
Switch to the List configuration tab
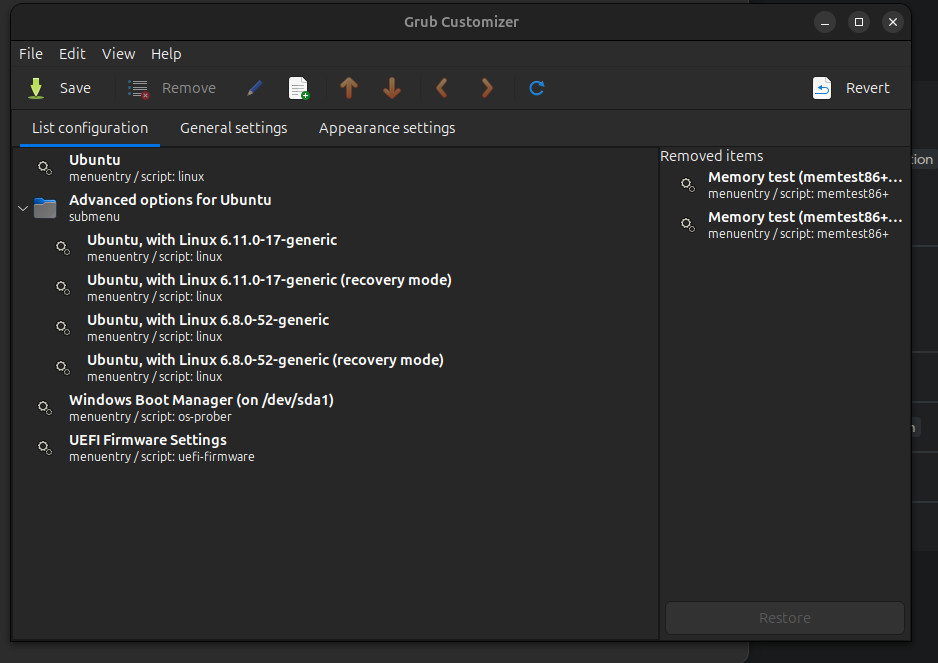(x=90, y=128)
